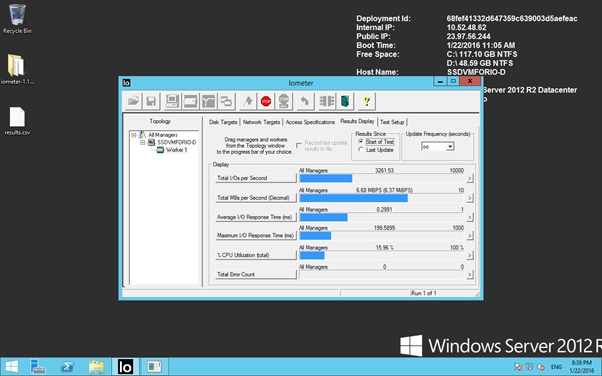Select Worker 1 in Topology tree
This screenshot has height=376, width=602.
[x=176, y=150]
